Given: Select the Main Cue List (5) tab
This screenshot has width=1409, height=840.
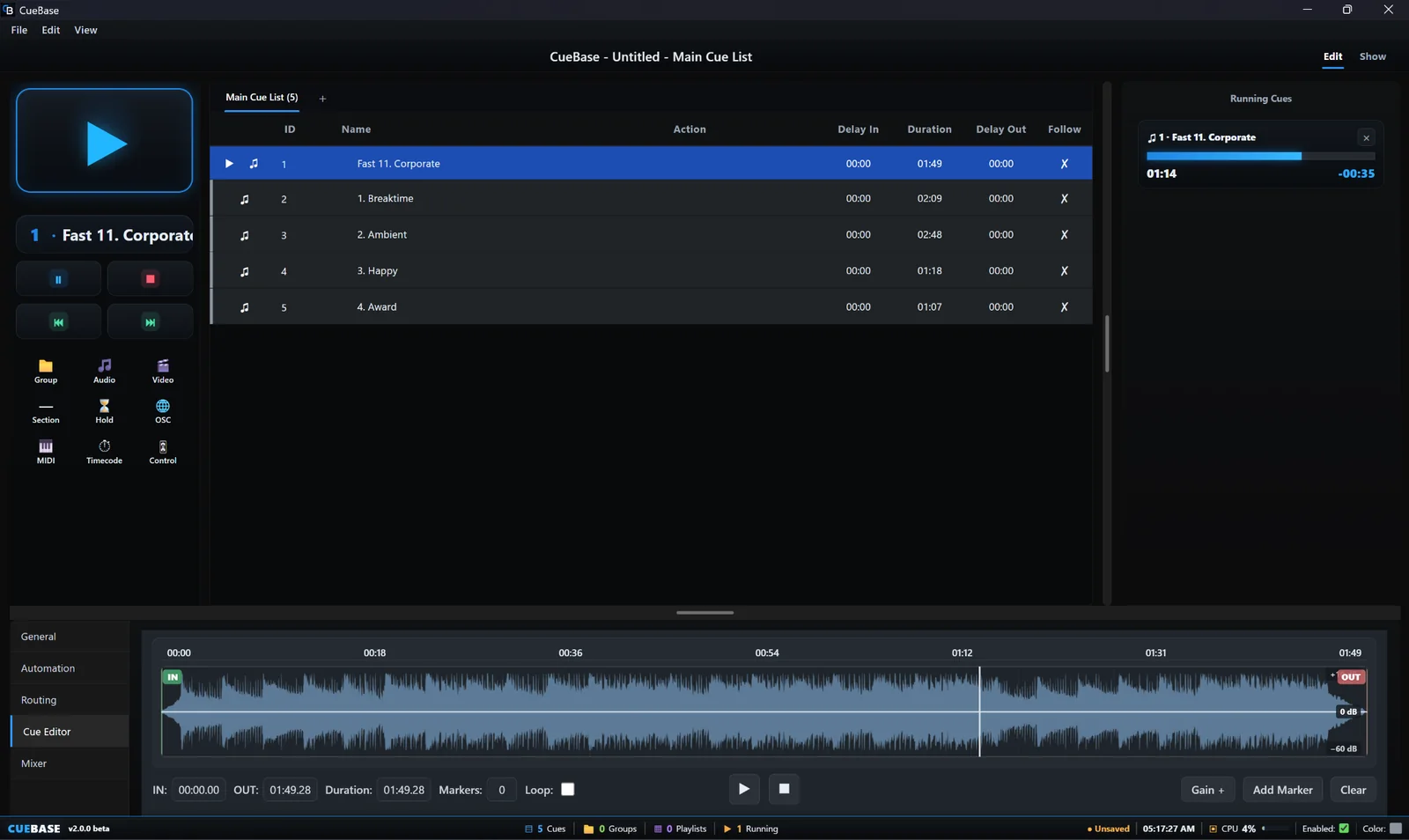Looking at the screenshot, I should [x=262, y=98].
